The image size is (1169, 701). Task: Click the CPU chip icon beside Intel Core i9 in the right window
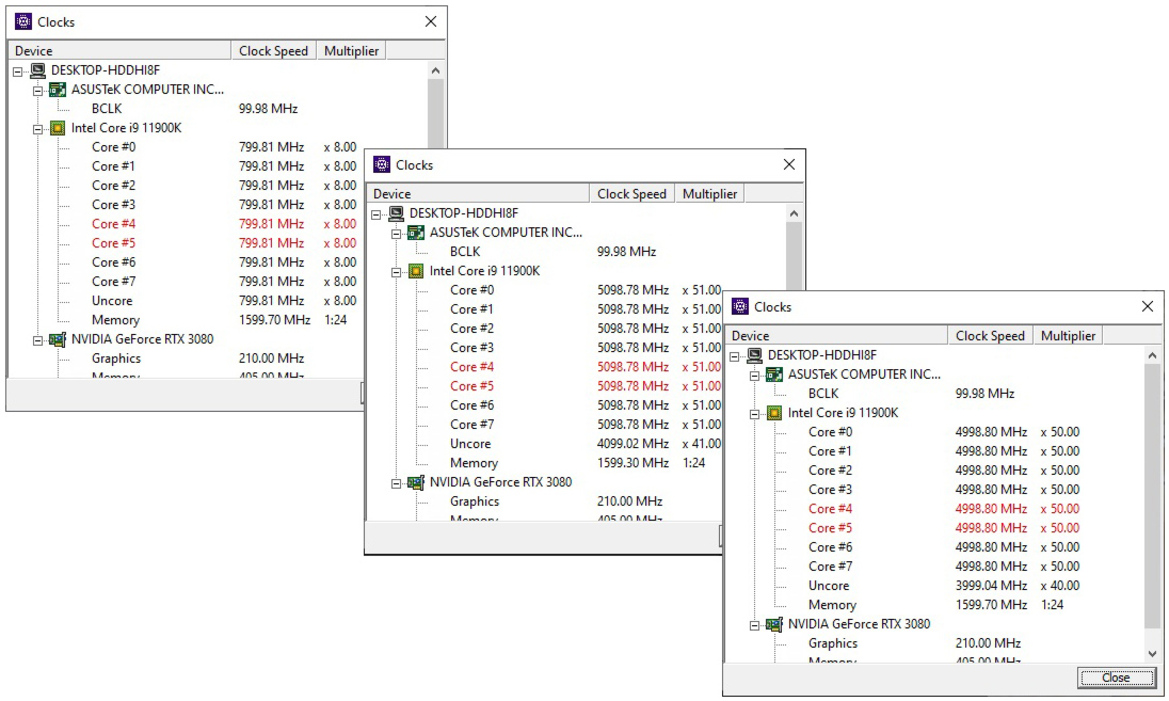[775, 412]
